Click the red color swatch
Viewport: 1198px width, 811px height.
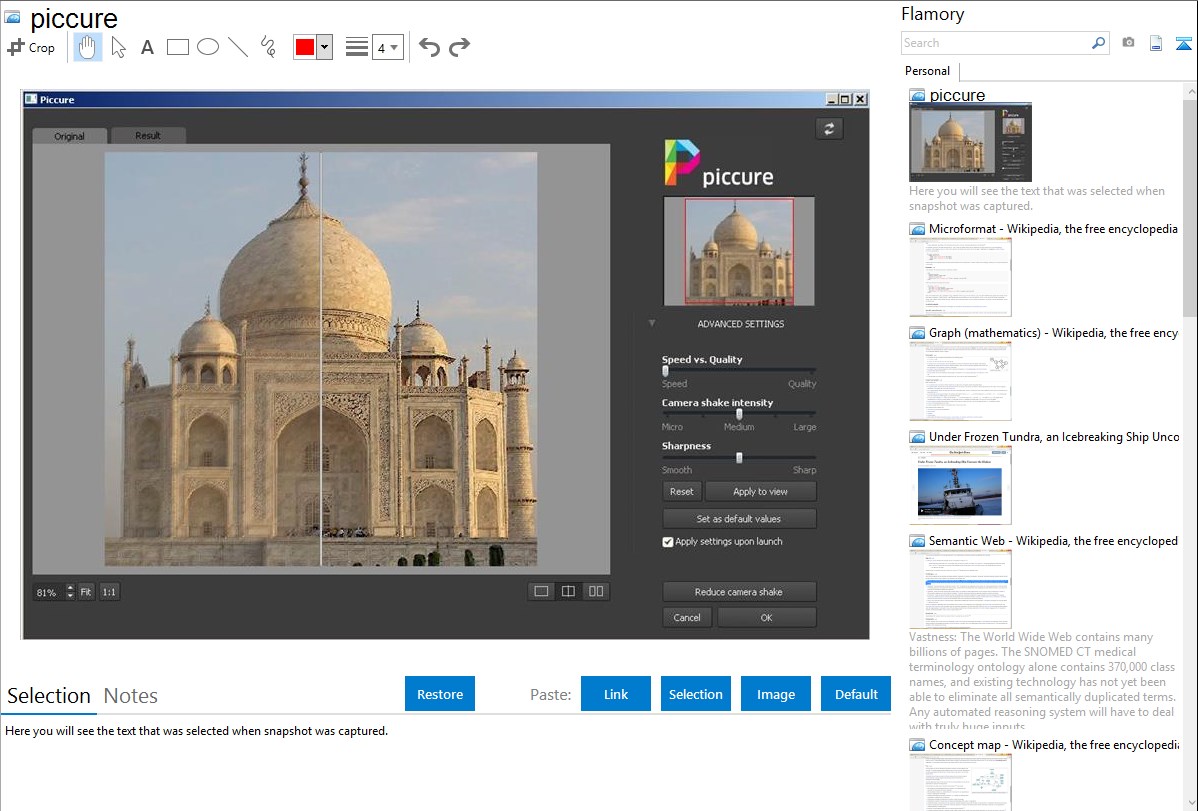click(x=305, y=47)
